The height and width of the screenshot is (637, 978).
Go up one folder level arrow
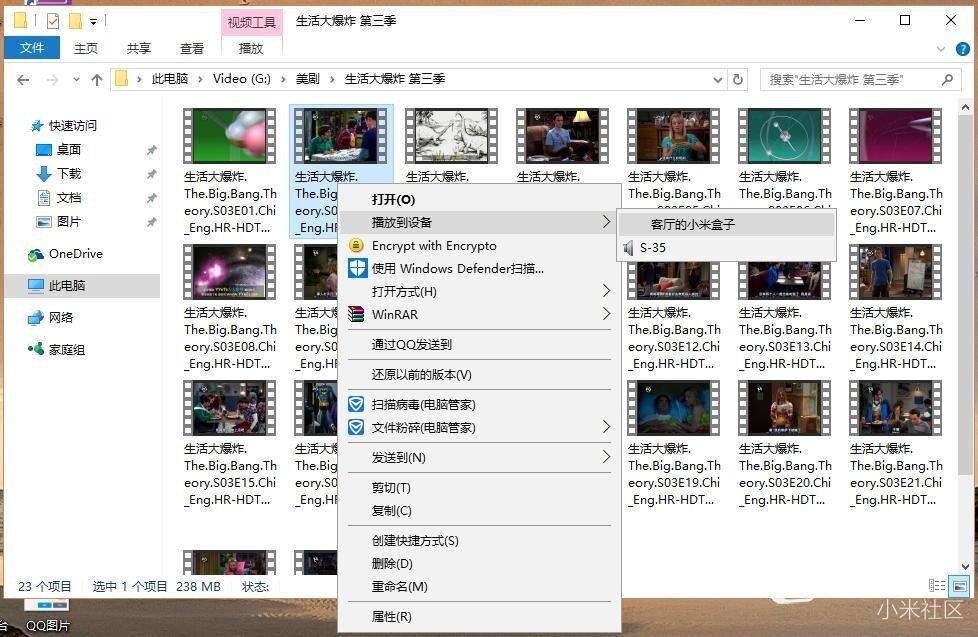coord(97,80)
